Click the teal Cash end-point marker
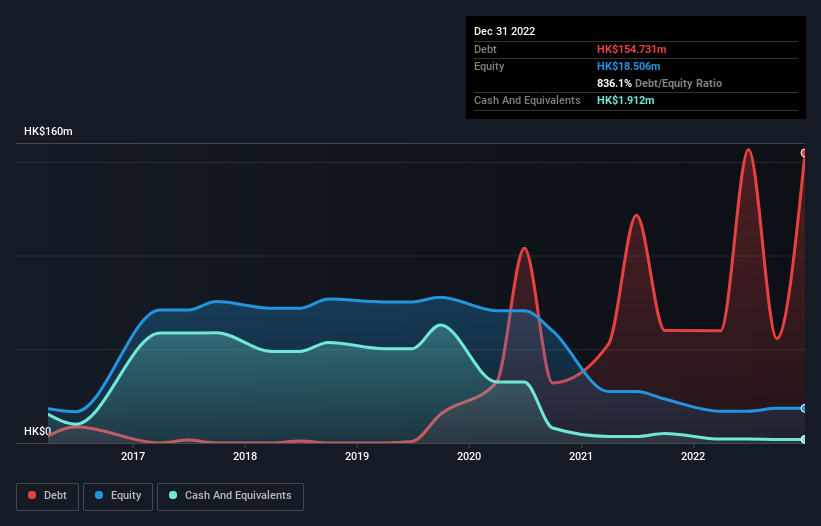 (804, 440)
